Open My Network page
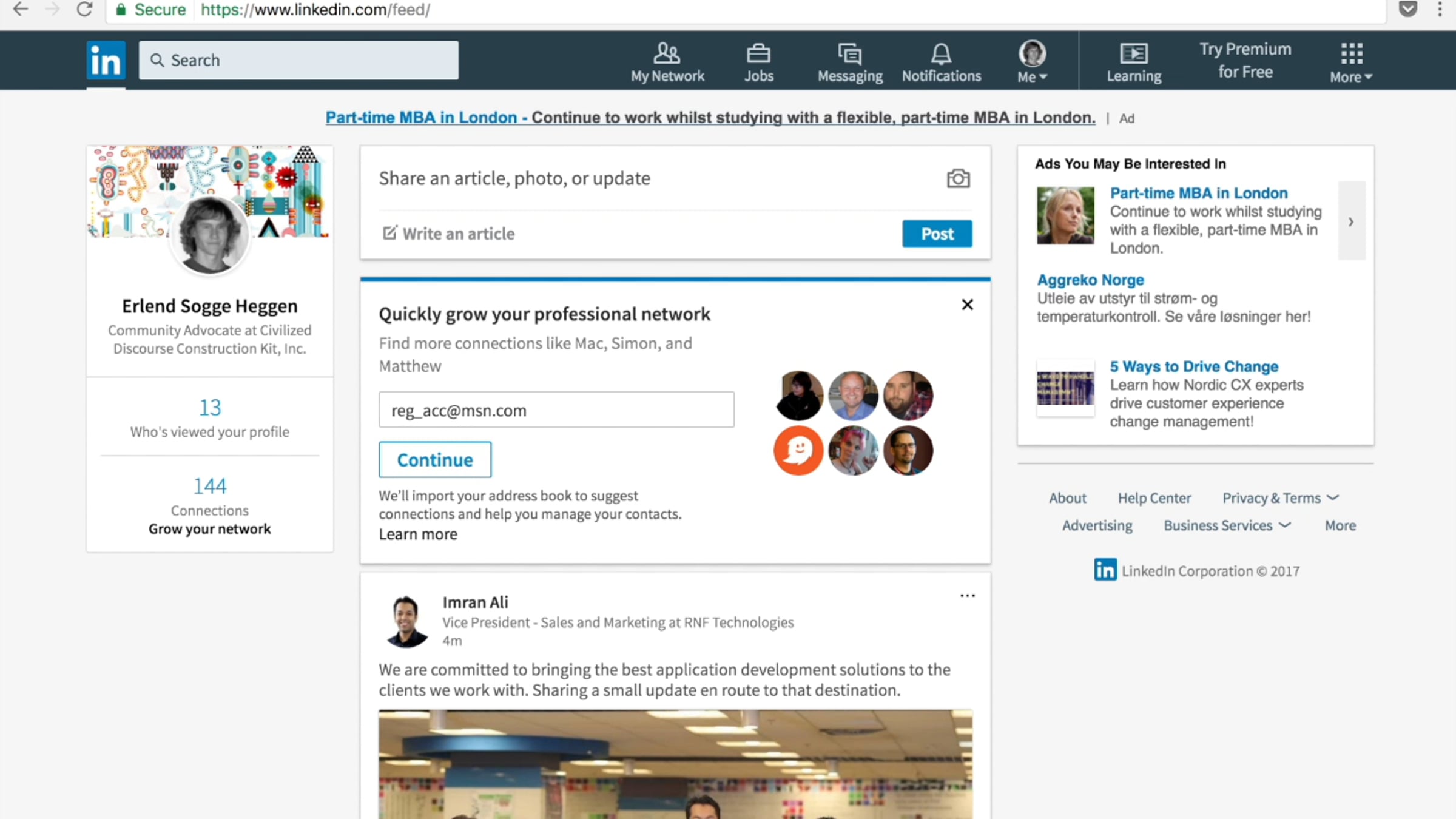Image resolution: width=1456 pixels, height=819 pixels. pyautogui.click(x=667, y=62)
